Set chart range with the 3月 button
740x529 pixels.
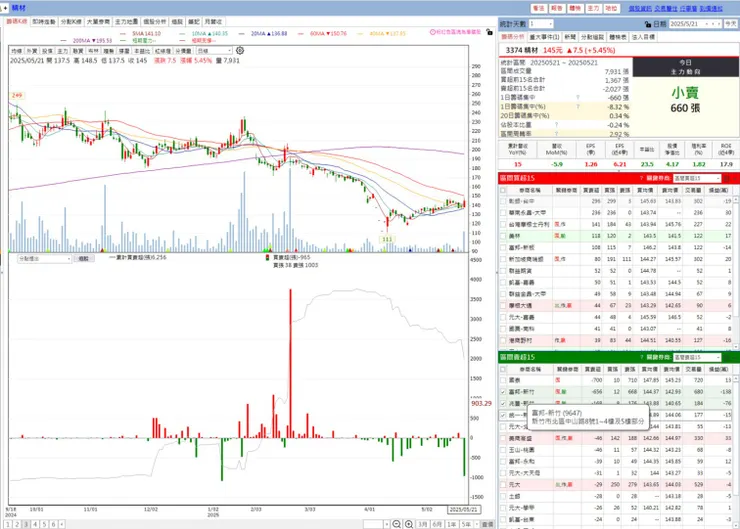click(422, 524)
